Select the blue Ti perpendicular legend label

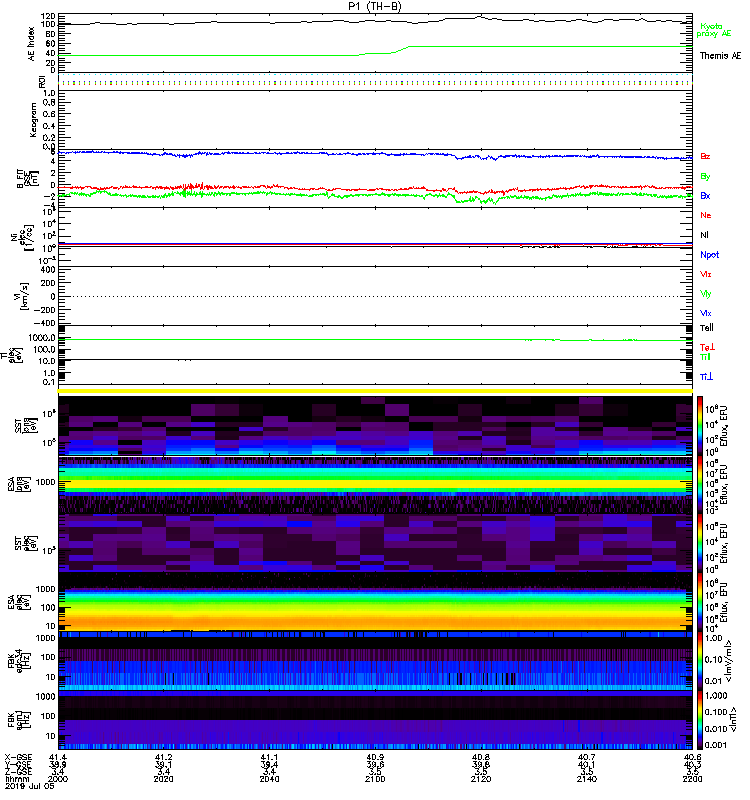(706, 377)
